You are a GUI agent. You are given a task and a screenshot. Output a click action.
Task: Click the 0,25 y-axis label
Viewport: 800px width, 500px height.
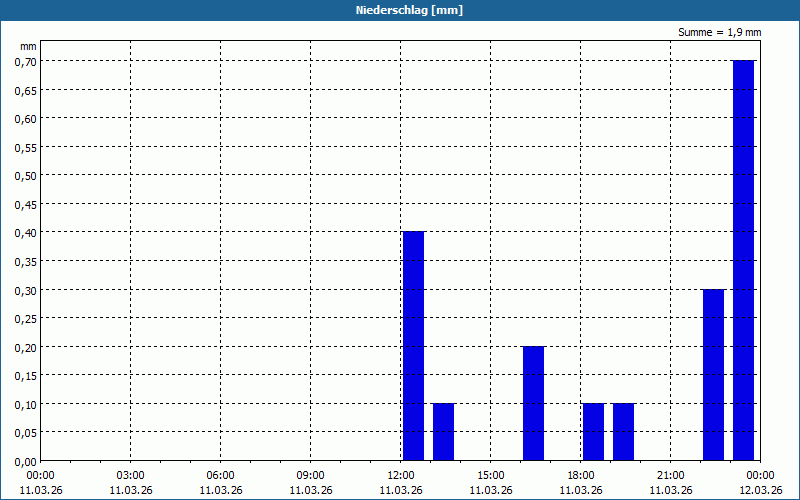click(26, 319)
